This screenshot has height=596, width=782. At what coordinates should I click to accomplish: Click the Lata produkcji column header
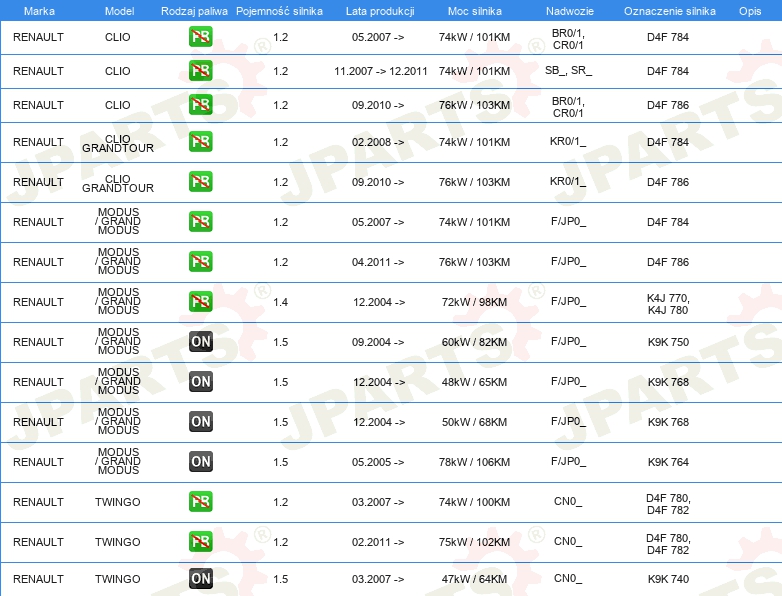380,11
